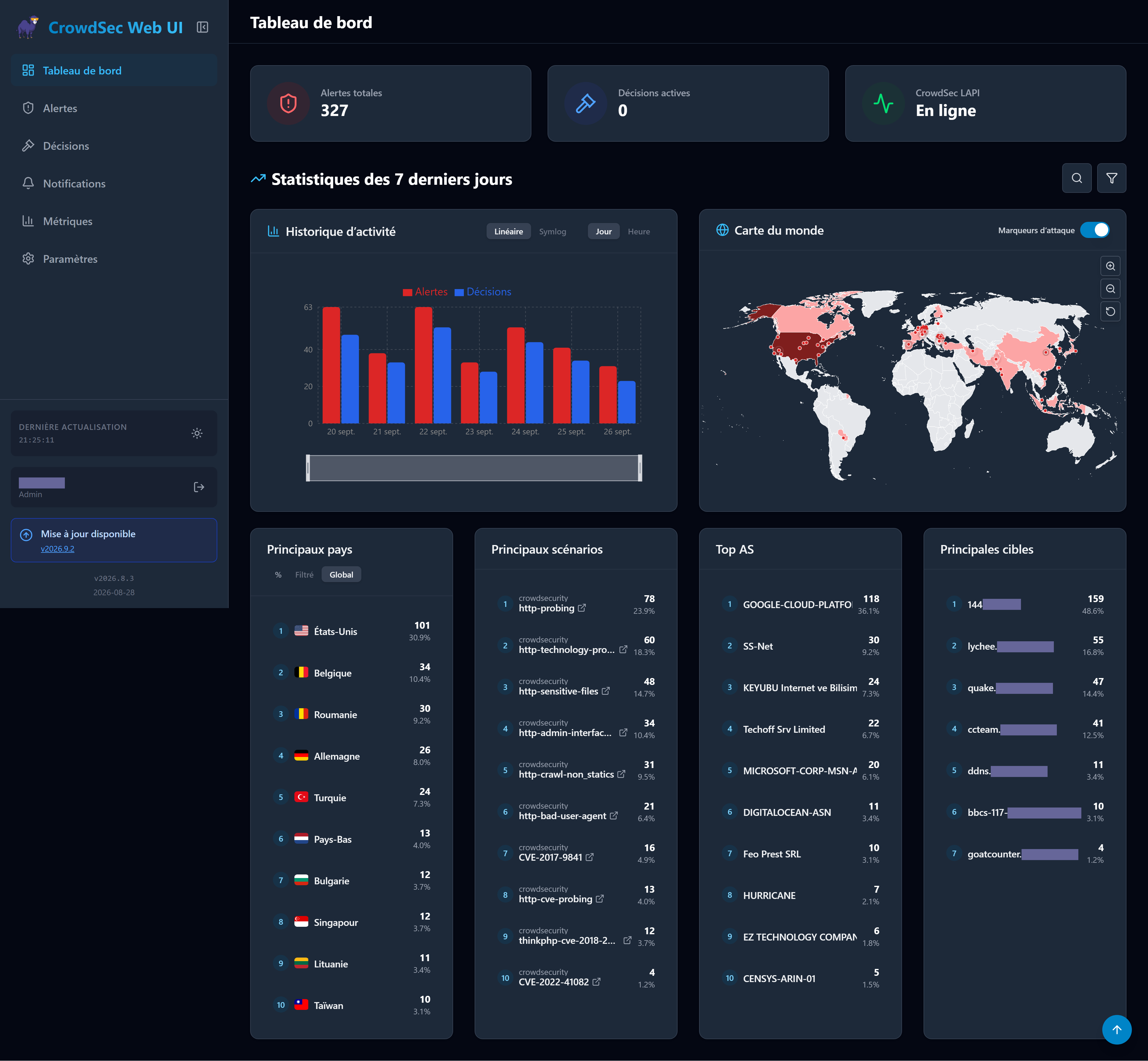Open the v2026.9.2 update link

(57, 549)
